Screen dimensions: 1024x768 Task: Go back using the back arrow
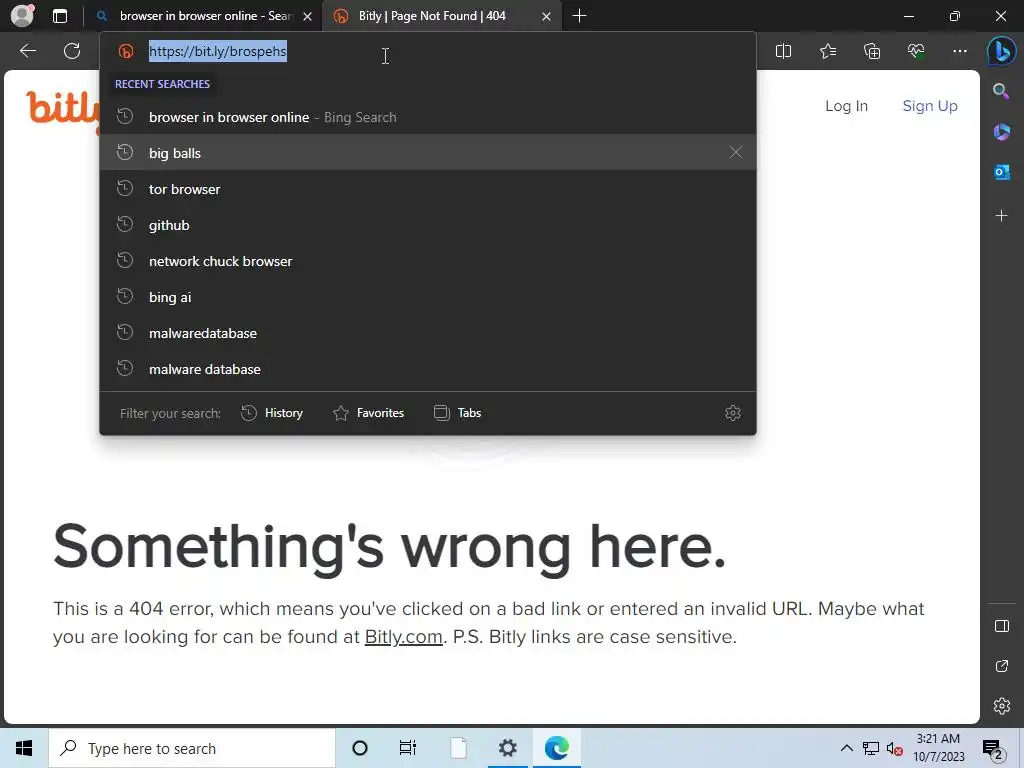tap(28, 51)
